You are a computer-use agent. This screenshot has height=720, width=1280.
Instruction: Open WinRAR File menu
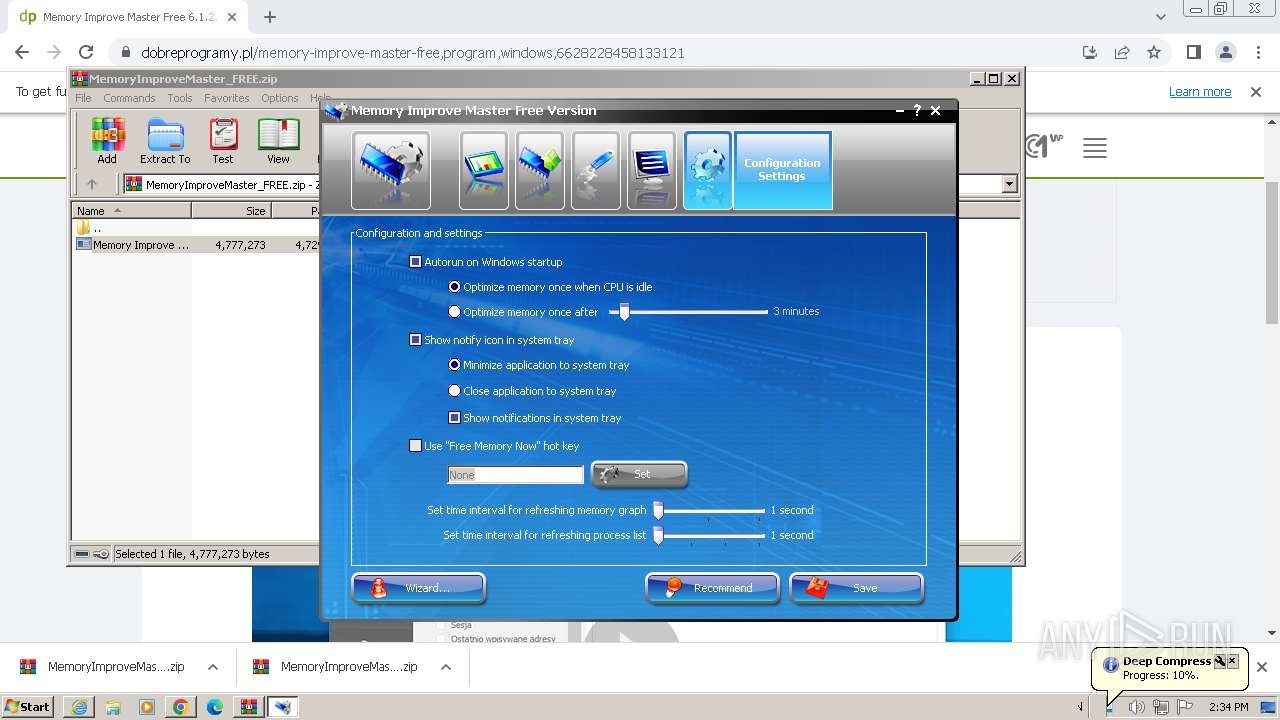83,98
